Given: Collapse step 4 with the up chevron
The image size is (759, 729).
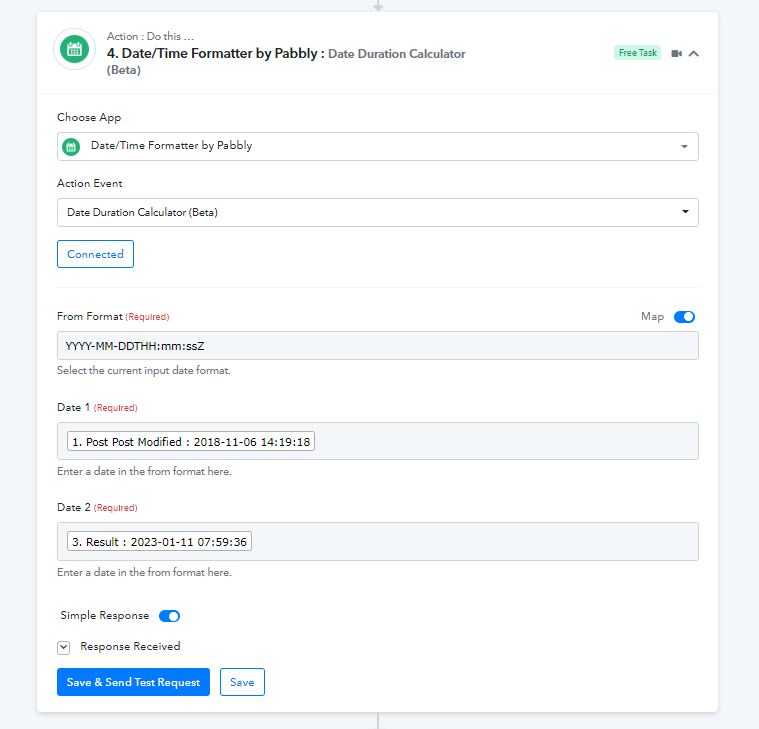Looking at the screenshot, I should tap(694, 53).
